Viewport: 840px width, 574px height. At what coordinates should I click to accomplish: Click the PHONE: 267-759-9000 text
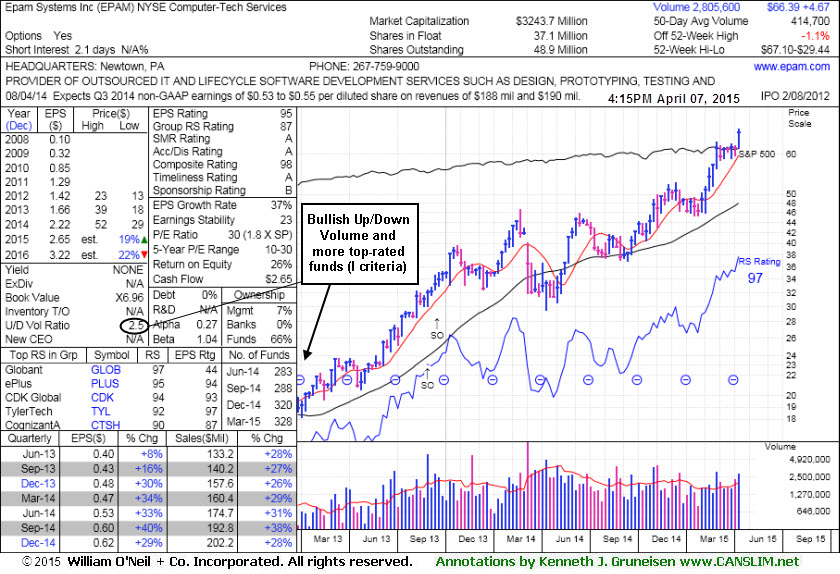[364, 66]
